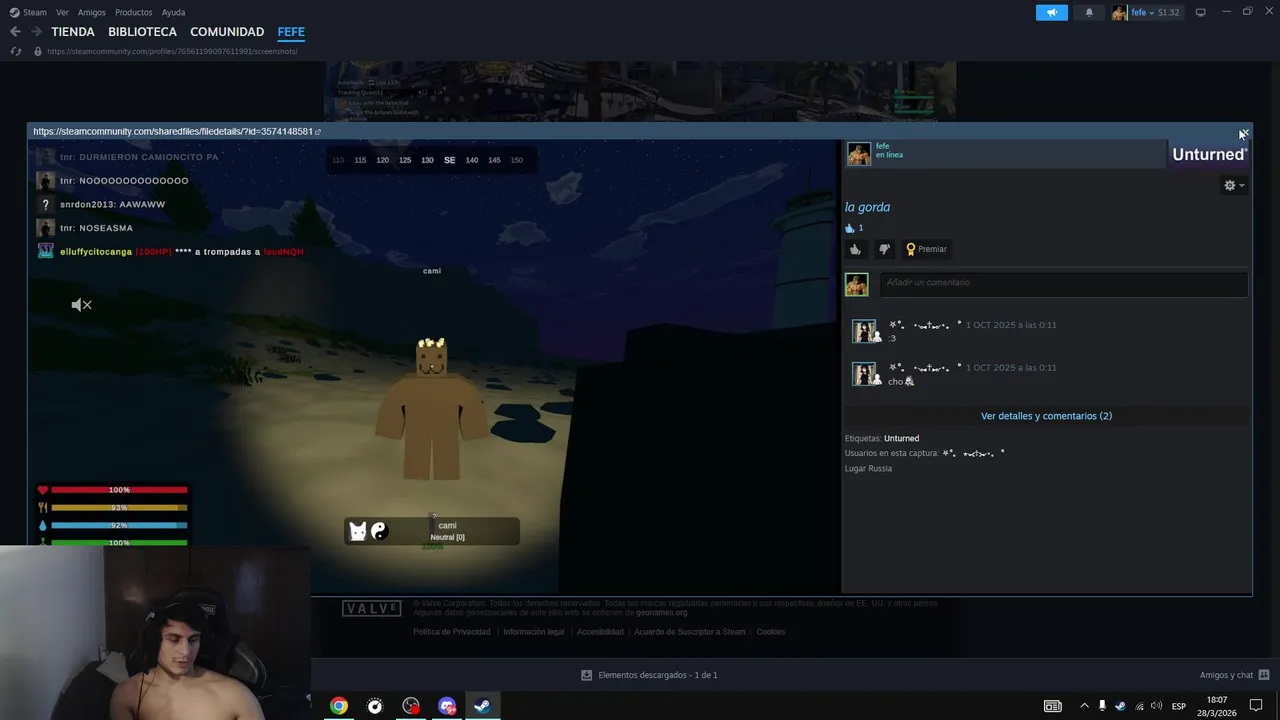
Task: Rate the screenshot thumbs up
Action: click(x=855, y=249)
